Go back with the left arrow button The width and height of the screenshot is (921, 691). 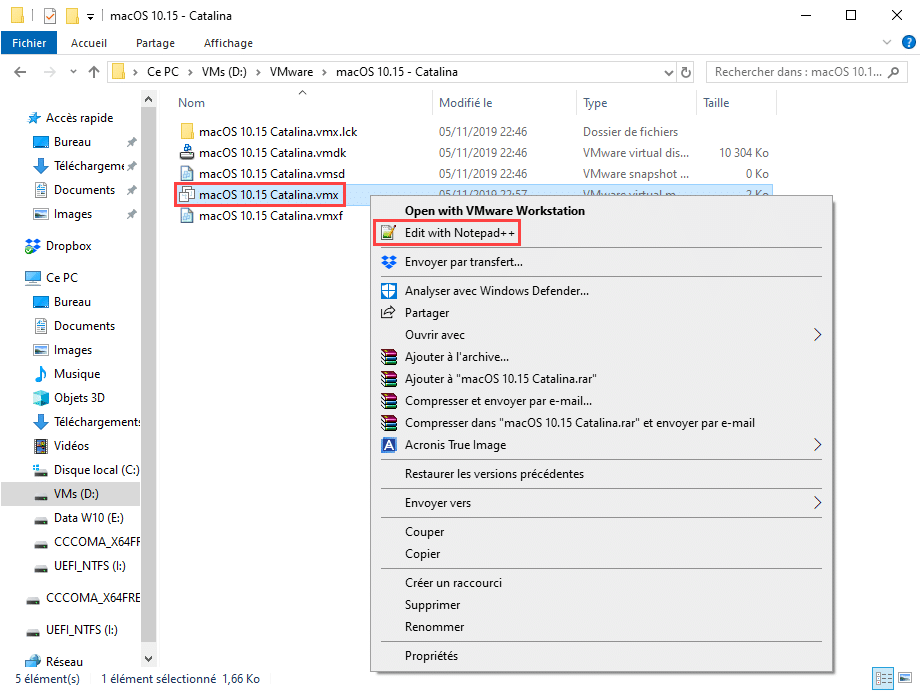point(20,72)
